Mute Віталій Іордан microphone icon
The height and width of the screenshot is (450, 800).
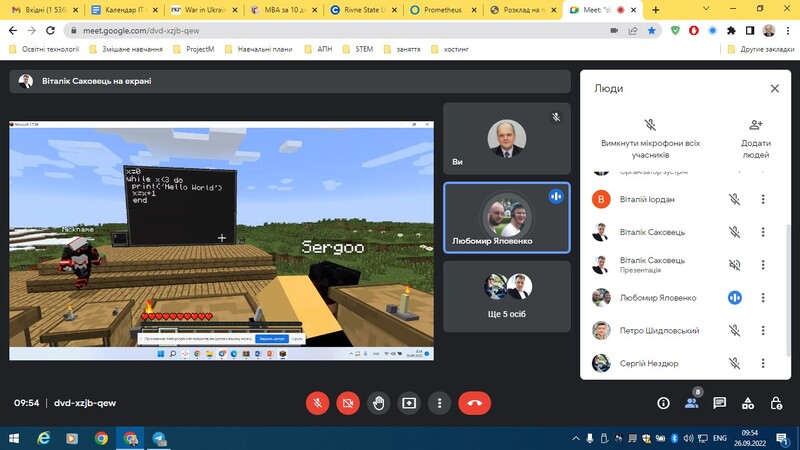(734, 199)
